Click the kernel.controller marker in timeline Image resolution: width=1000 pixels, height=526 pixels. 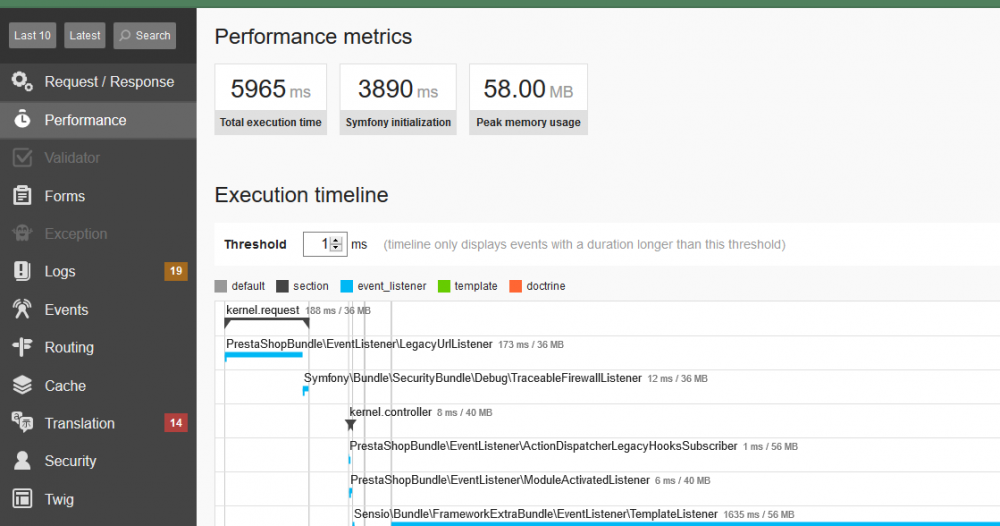350,425
